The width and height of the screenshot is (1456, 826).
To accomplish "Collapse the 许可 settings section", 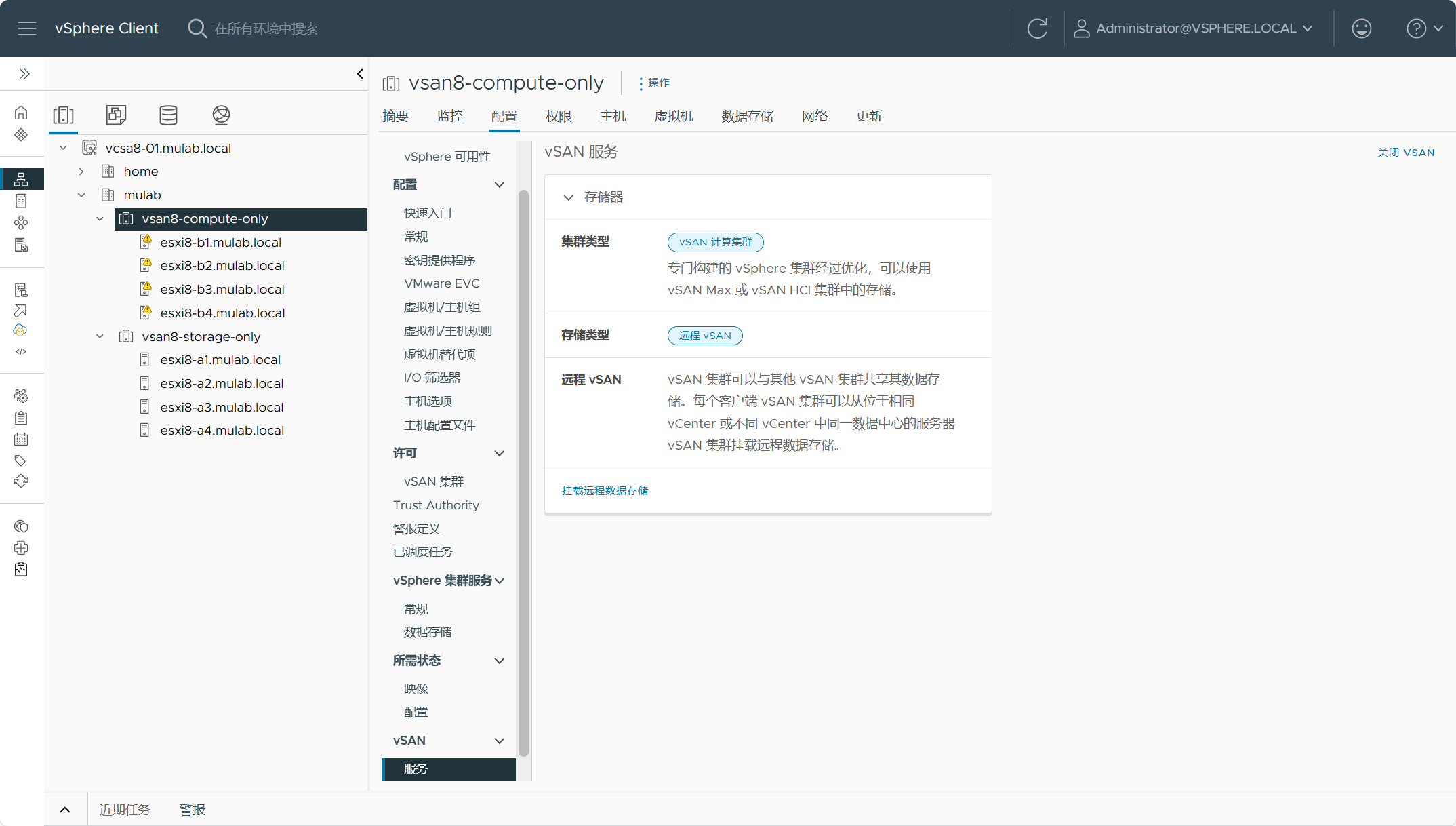I will tap(500, 453).
